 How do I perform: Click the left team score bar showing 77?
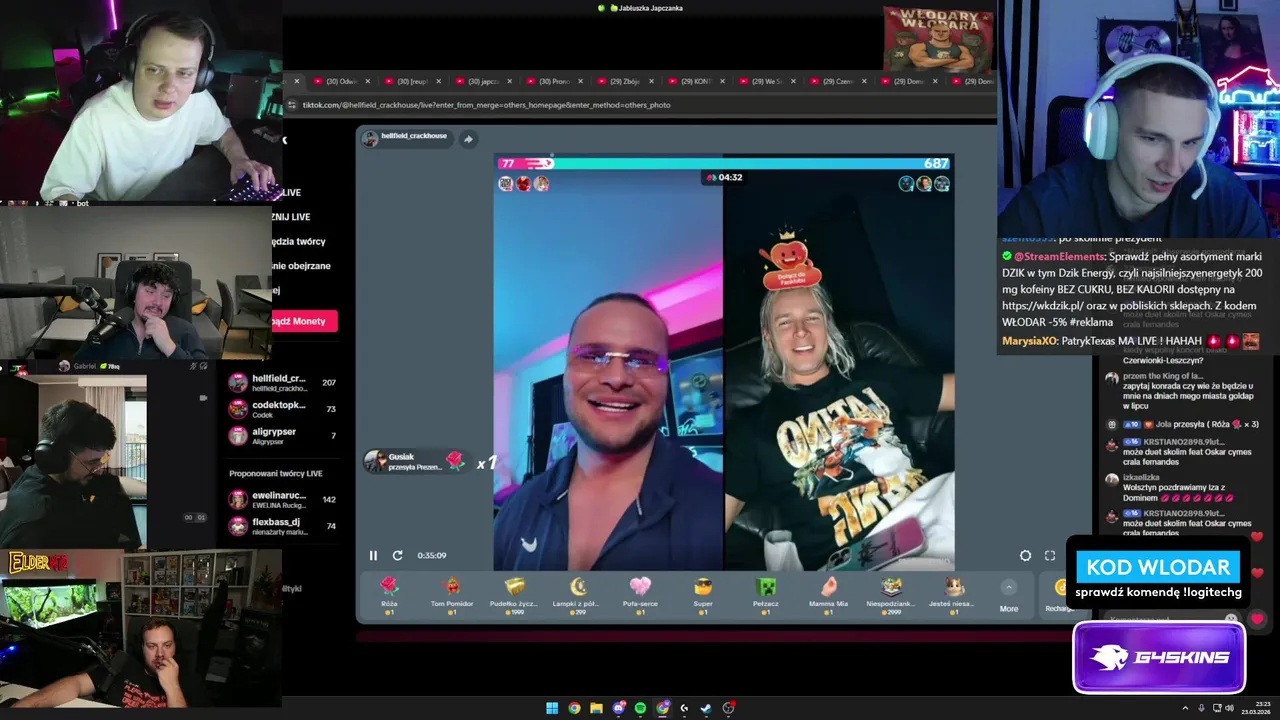[524, 163]
